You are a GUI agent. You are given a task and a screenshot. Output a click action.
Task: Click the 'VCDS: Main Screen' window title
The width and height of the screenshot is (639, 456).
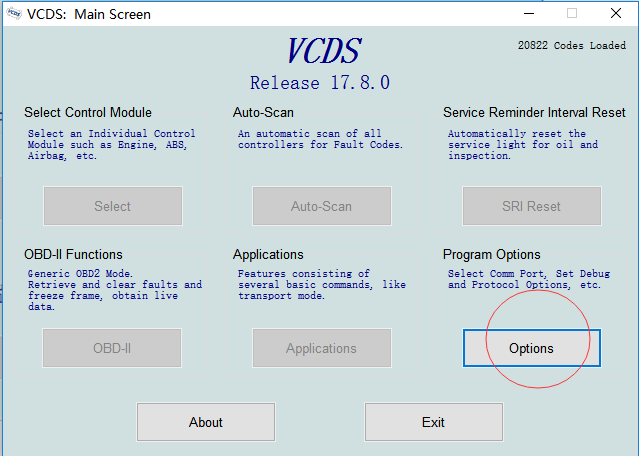(89, 14)
